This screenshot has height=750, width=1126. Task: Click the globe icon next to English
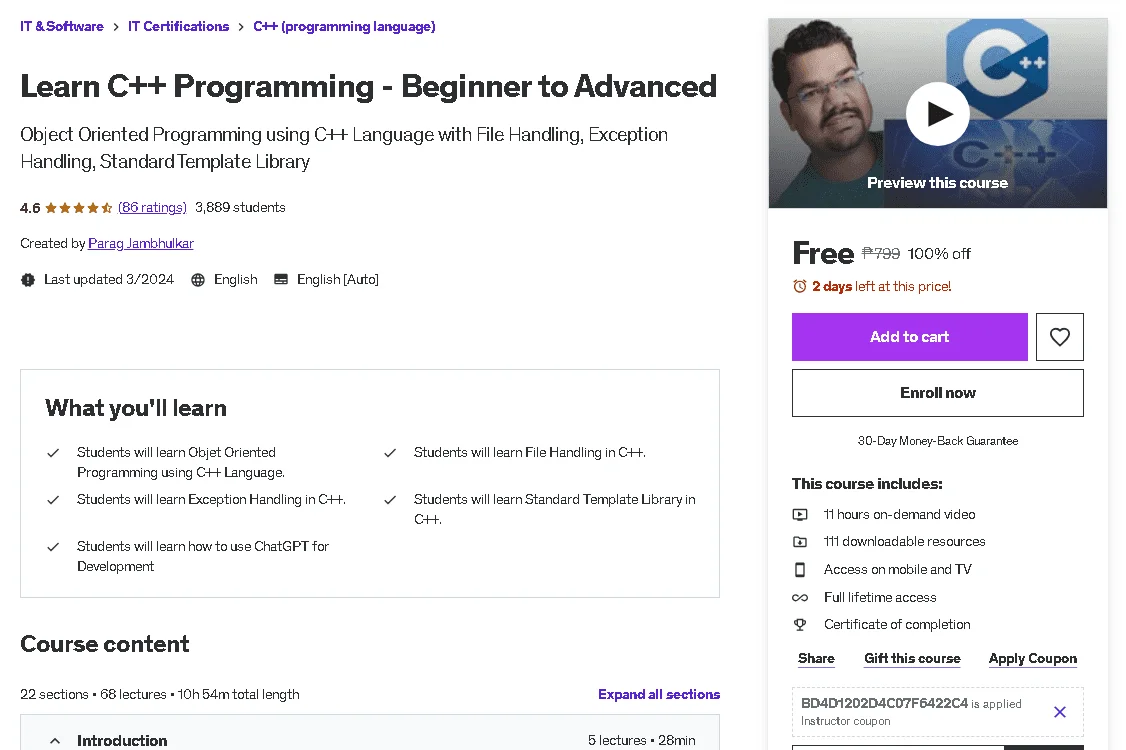click(x=198, y=279)
